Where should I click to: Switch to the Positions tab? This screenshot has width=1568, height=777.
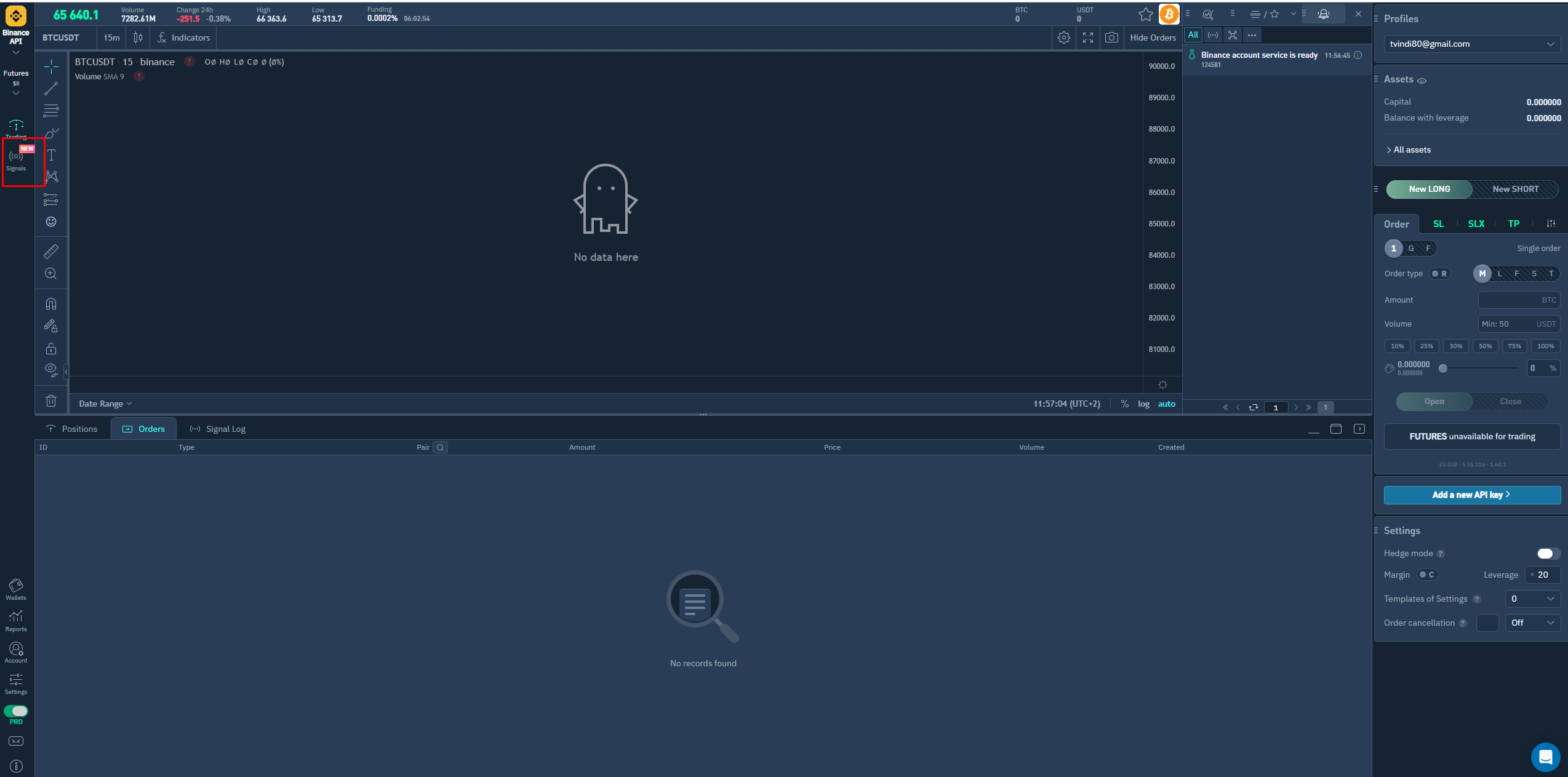click(72, 429)
